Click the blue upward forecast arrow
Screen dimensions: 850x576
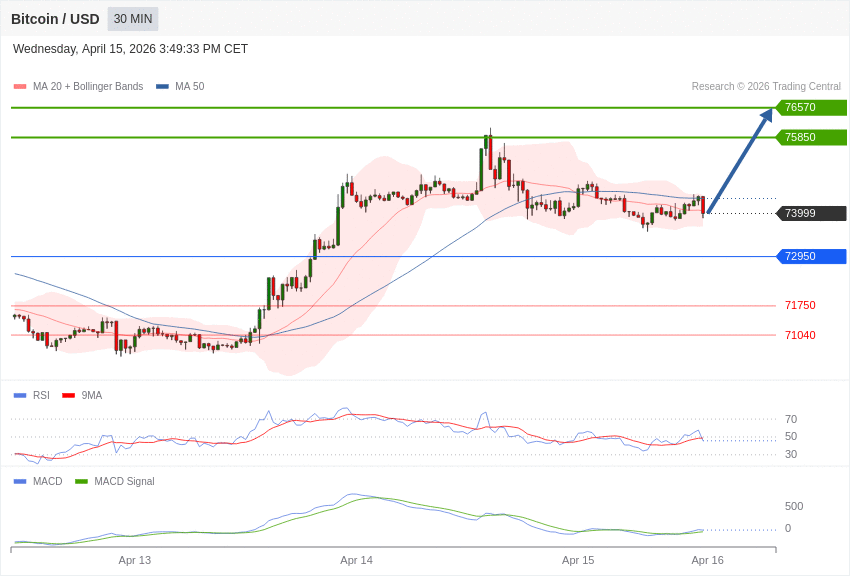tap(740, 160)
